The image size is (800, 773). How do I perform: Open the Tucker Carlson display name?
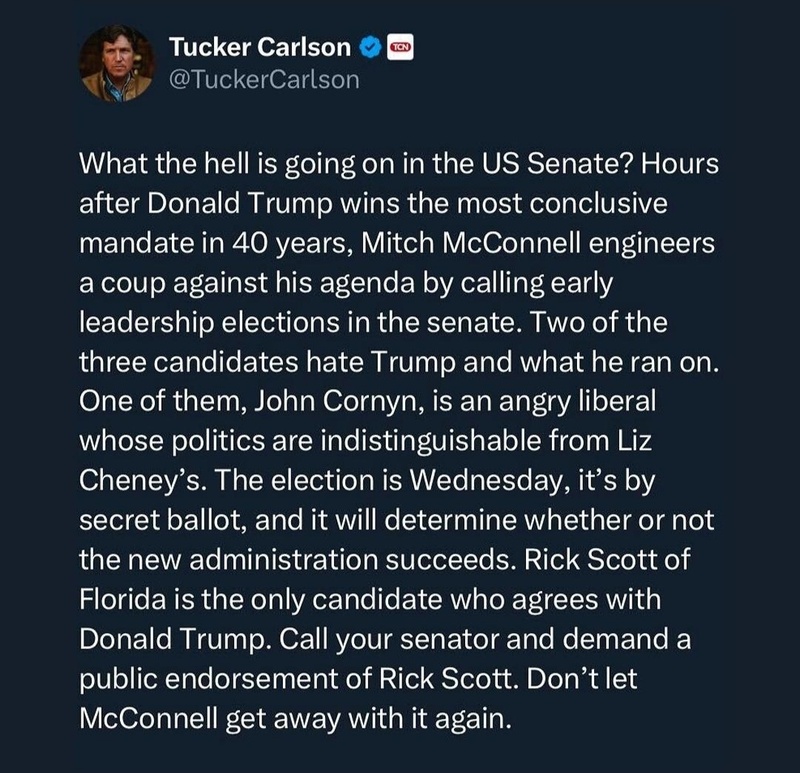260,47
